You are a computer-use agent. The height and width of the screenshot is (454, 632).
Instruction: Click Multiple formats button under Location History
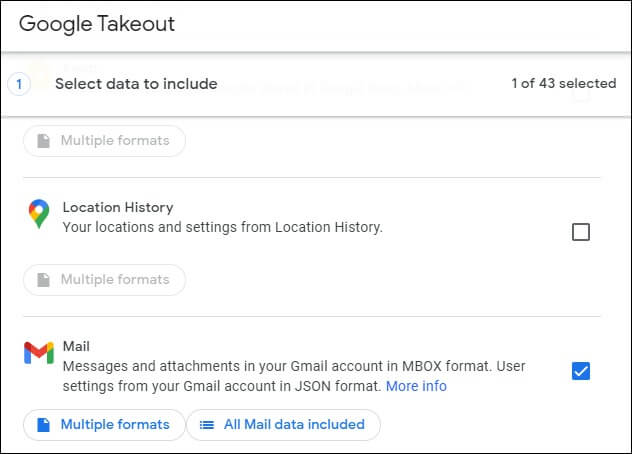pos(104,279)
